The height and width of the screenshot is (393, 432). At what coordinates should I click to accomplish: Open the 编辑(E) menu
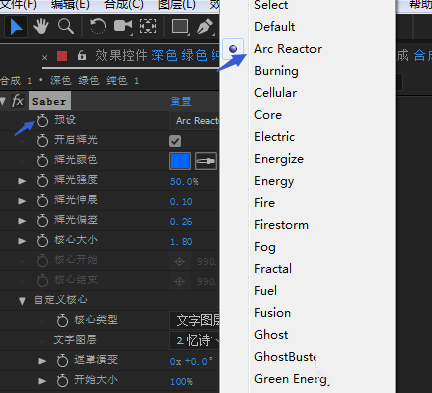click(70, 5)
